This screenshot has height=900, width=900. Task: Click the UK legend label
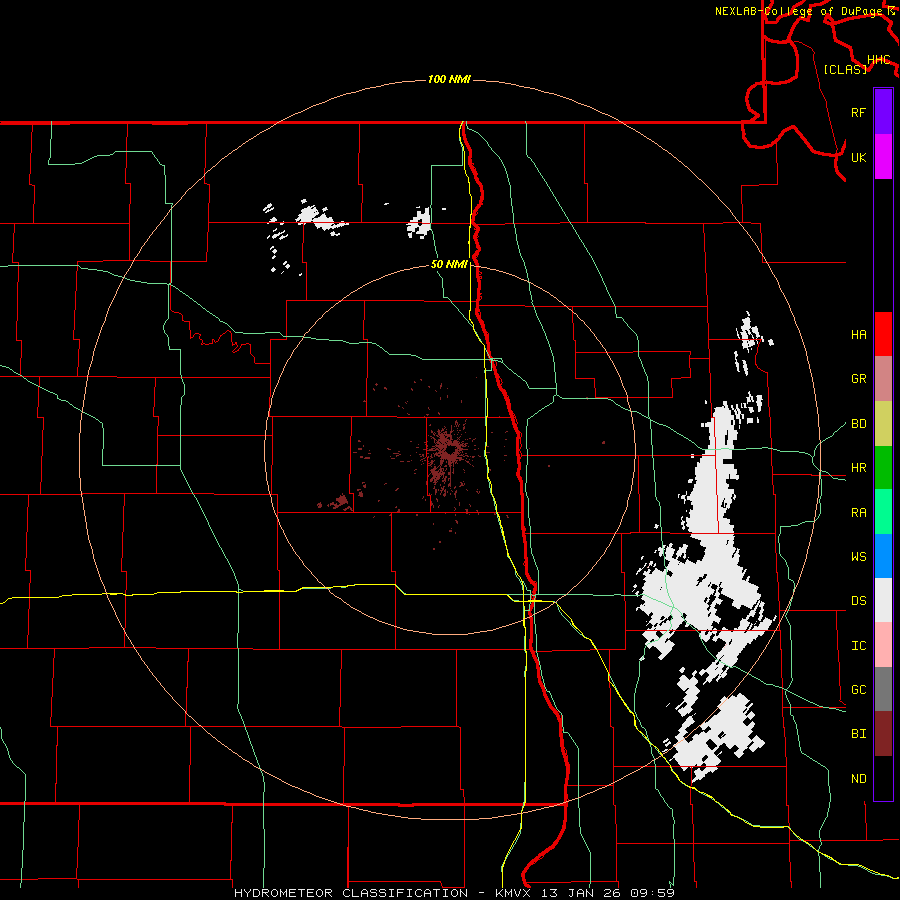click(858, 157)
